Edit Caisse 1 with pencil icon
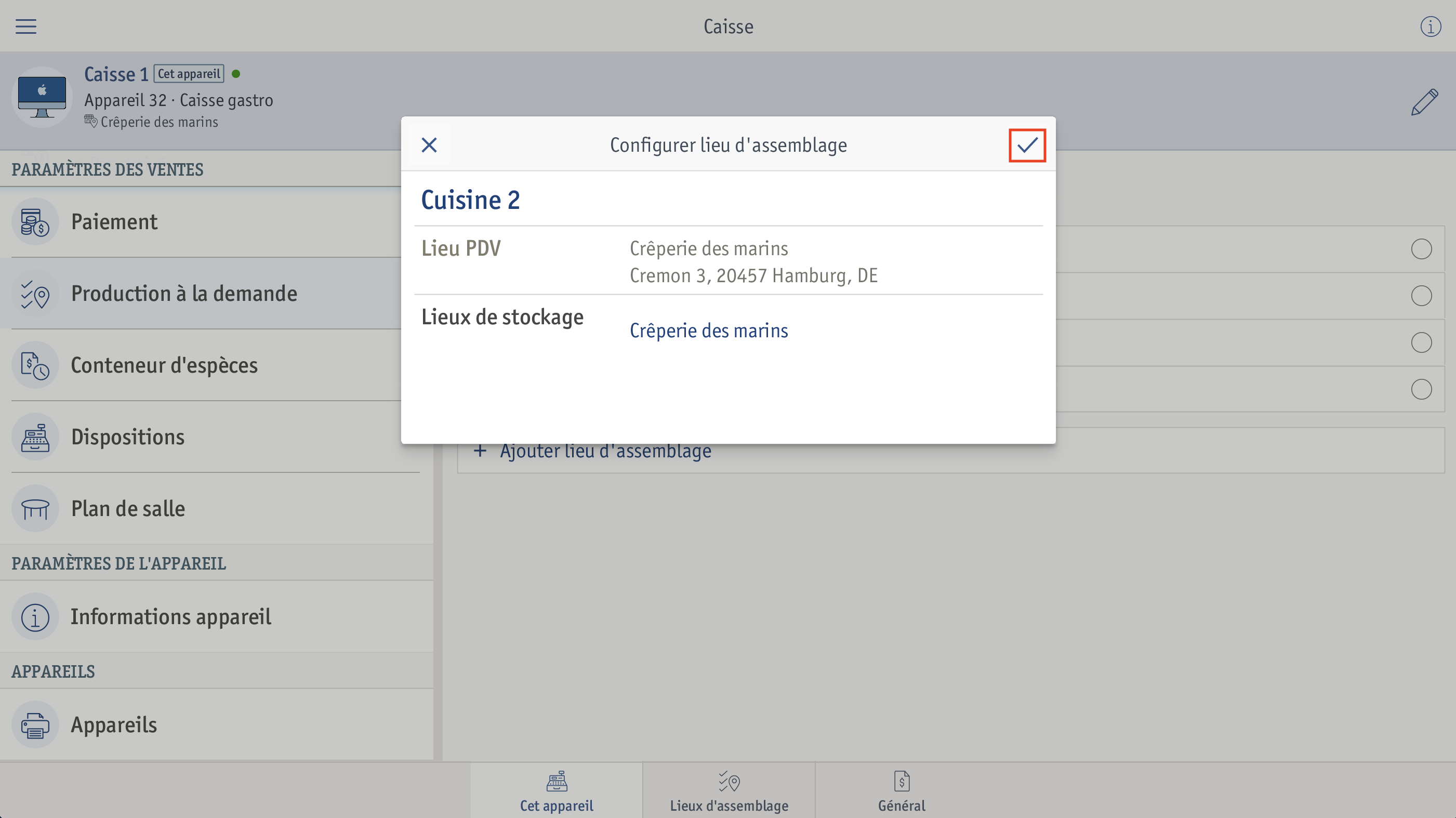The height and width of the screenshot is (818, 1456). point(1424,102)
